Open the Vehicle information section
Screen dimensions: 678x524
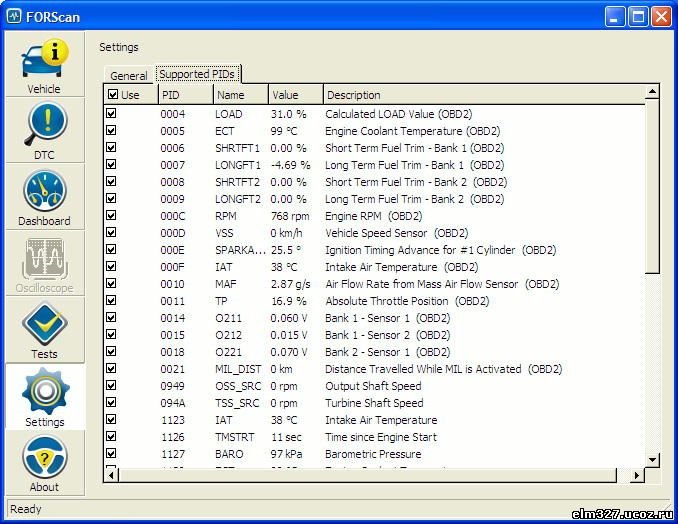45,65
